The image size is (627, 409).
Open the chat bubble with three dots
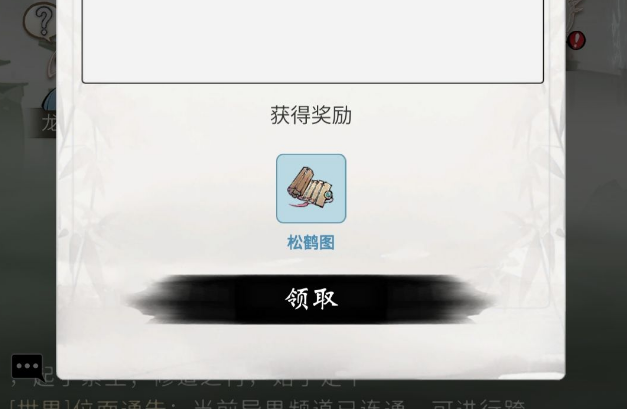click(x=27, y=367)
